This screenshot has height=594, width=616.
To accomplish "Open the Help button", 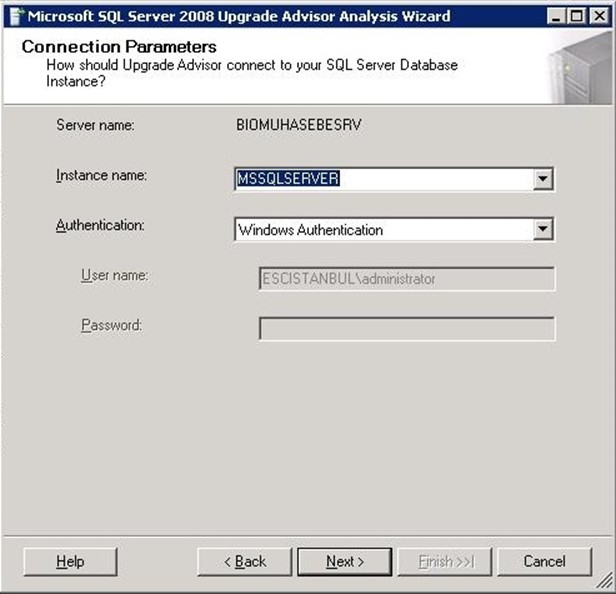I will pyautogui.click(x=70, y=562).
